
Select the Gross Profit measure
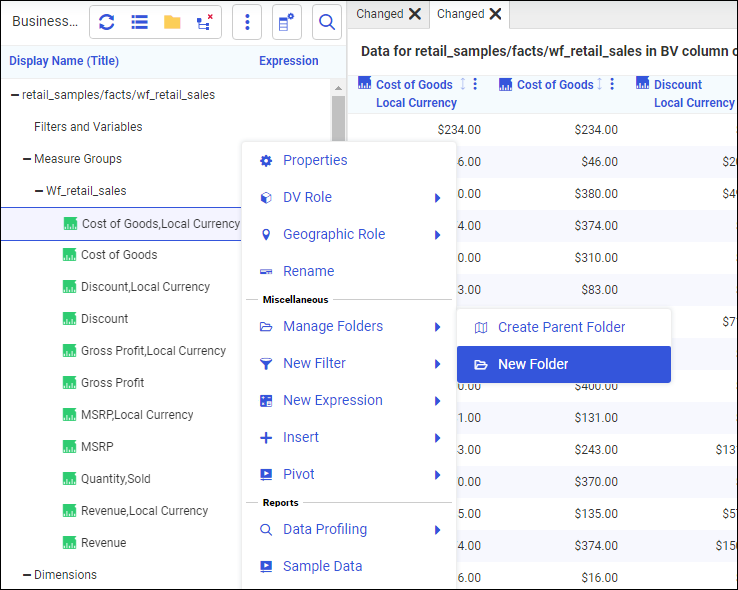pyautogui.click(x=112, y=383)
